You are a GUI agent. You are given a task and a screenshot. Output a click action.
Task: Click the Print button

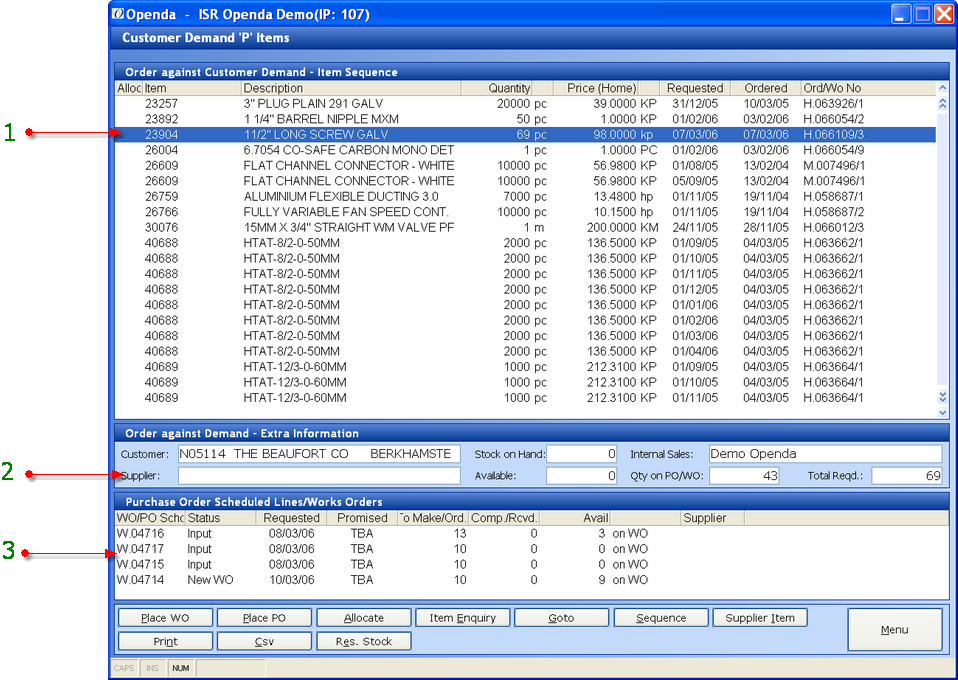point(165,642)
